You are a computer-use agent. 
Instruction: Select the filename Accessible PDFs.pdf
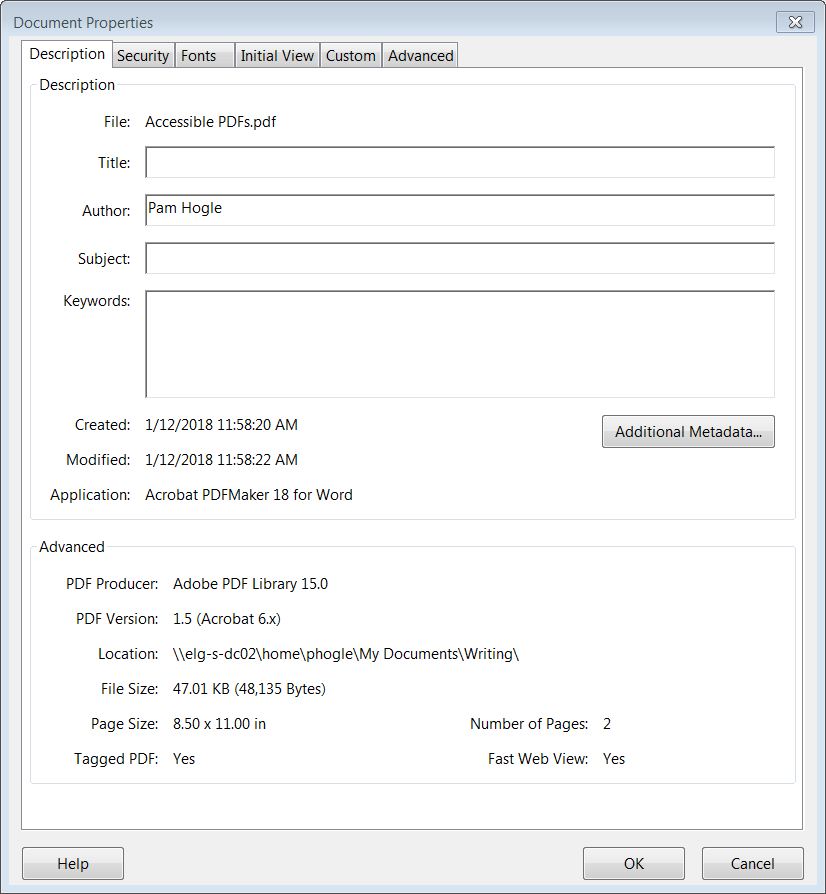tap(210, 121)
